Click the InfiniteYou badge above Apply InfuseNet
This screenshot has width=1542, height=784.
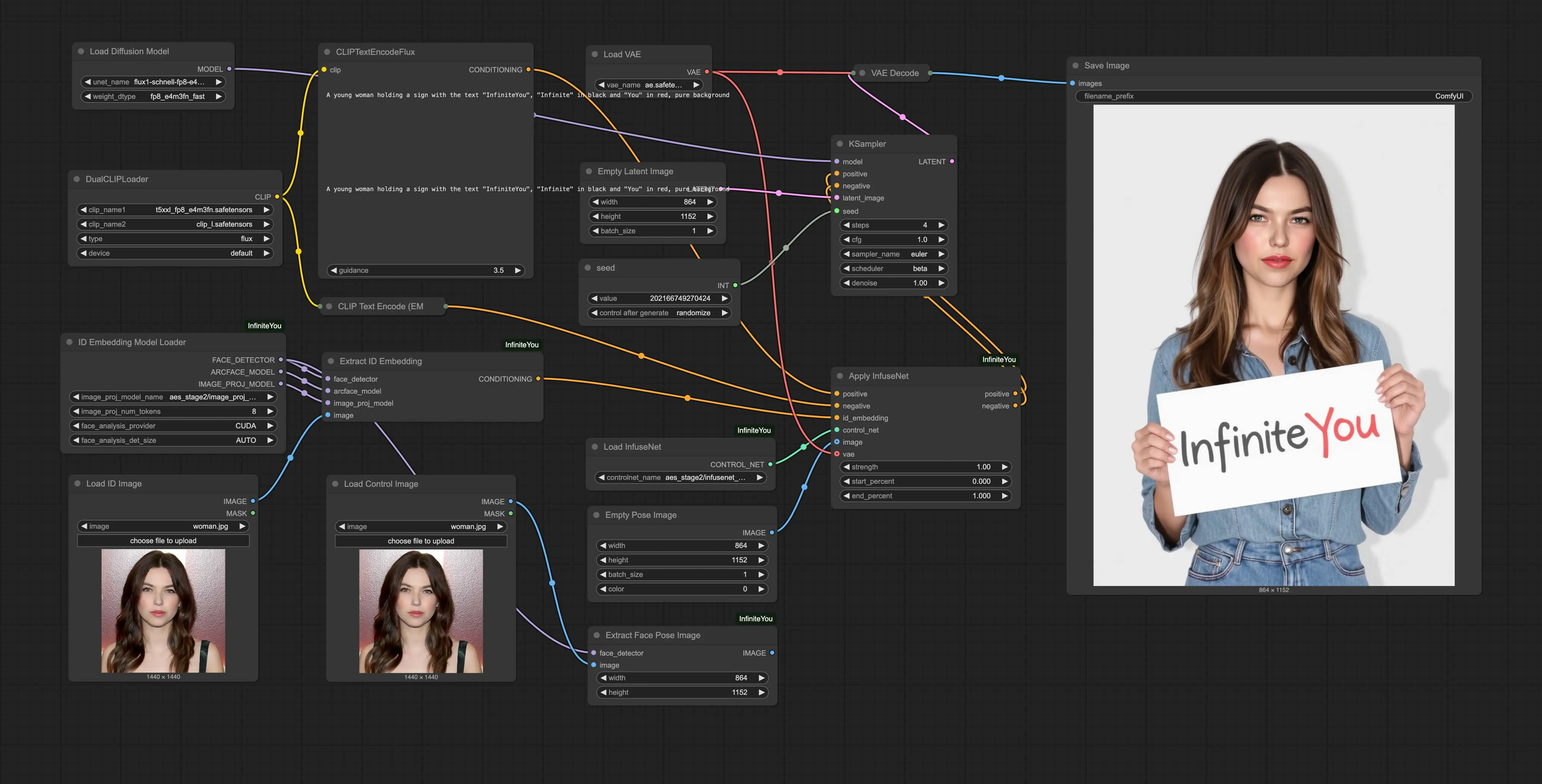[x=999, y=359]
